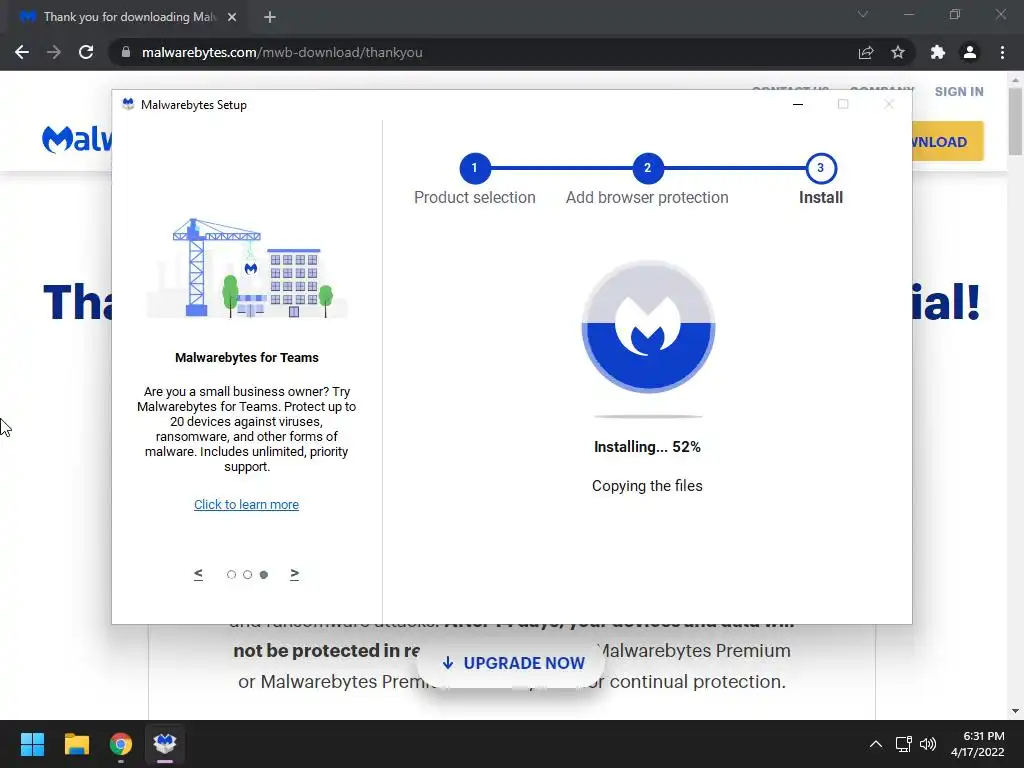Click the Installing 52% status text
Screen dimensions: 1024x768
[x=647, y=447]
